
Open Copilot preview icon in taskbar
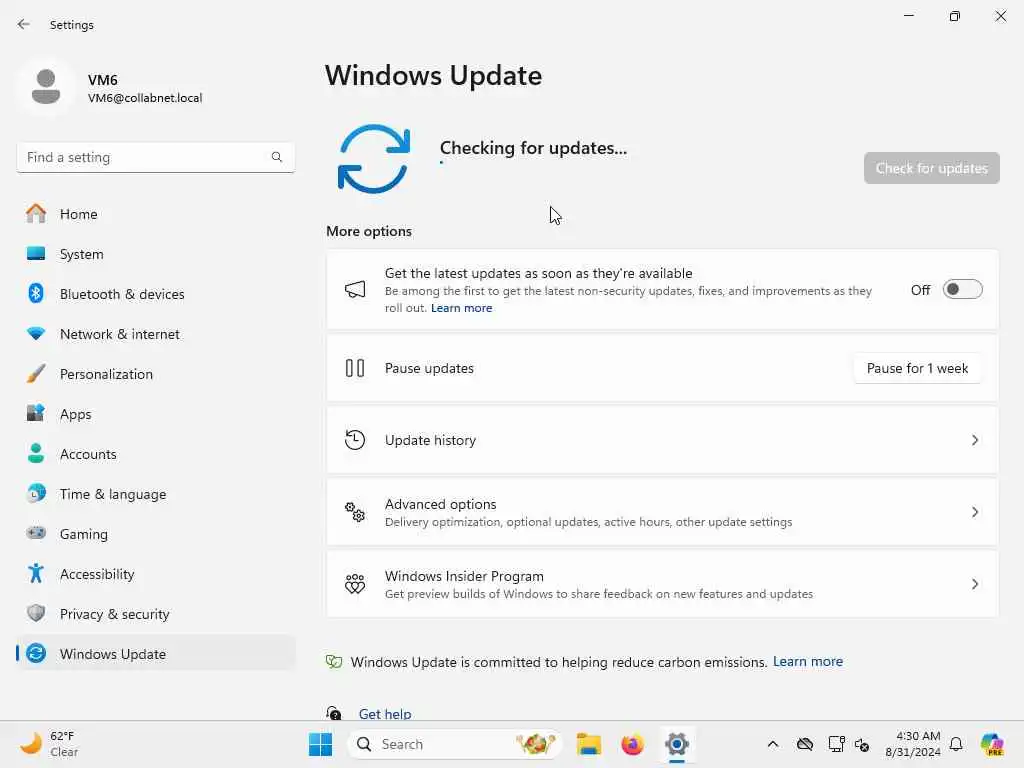[992, 744]
